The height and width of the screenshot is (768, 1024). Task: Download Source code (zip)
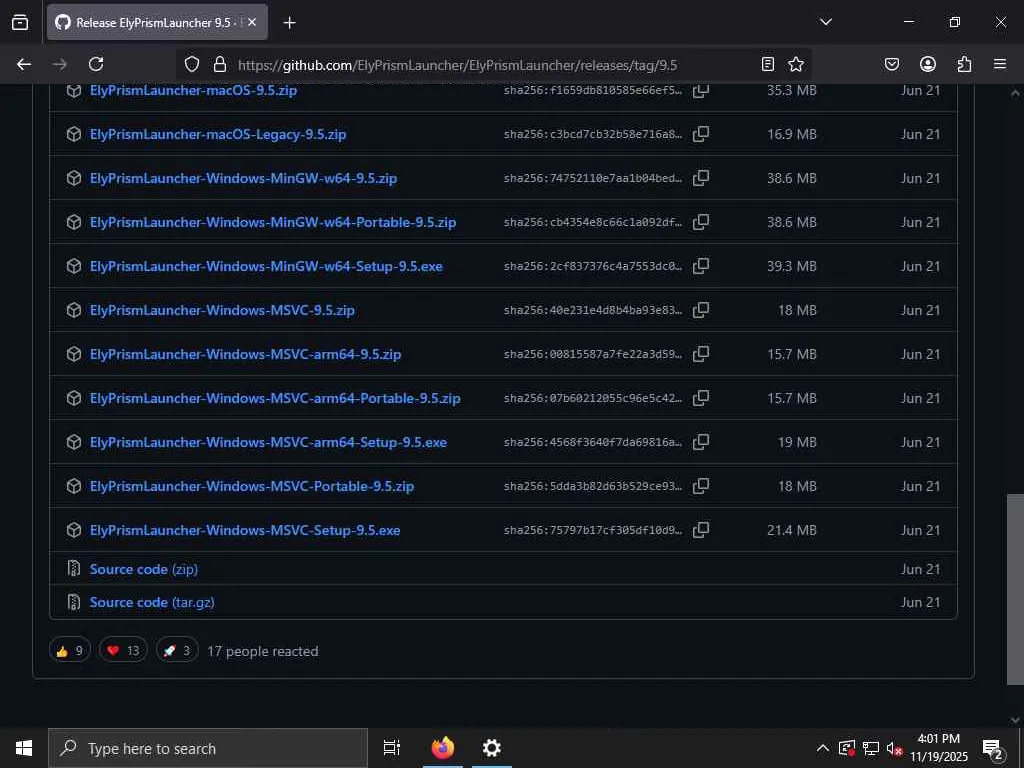point(144,569)
